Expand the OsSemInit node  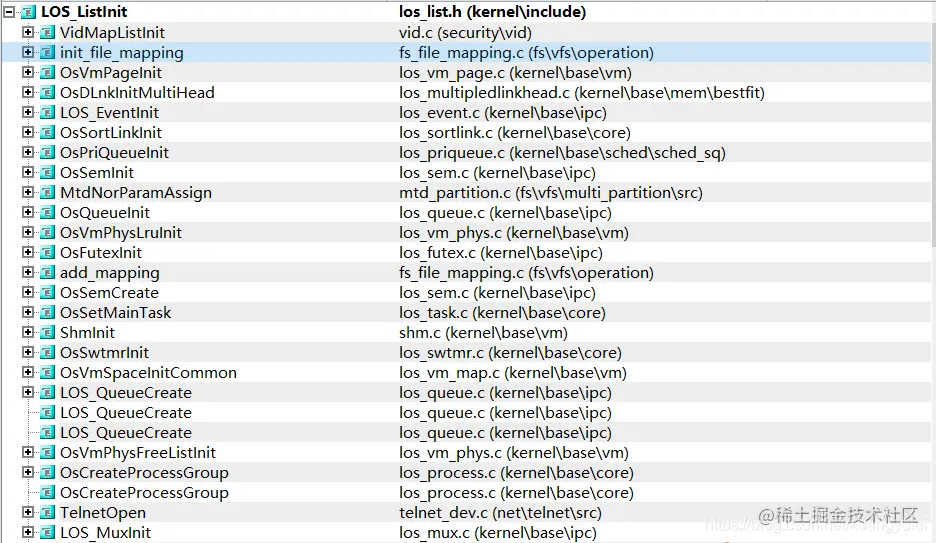27,172
